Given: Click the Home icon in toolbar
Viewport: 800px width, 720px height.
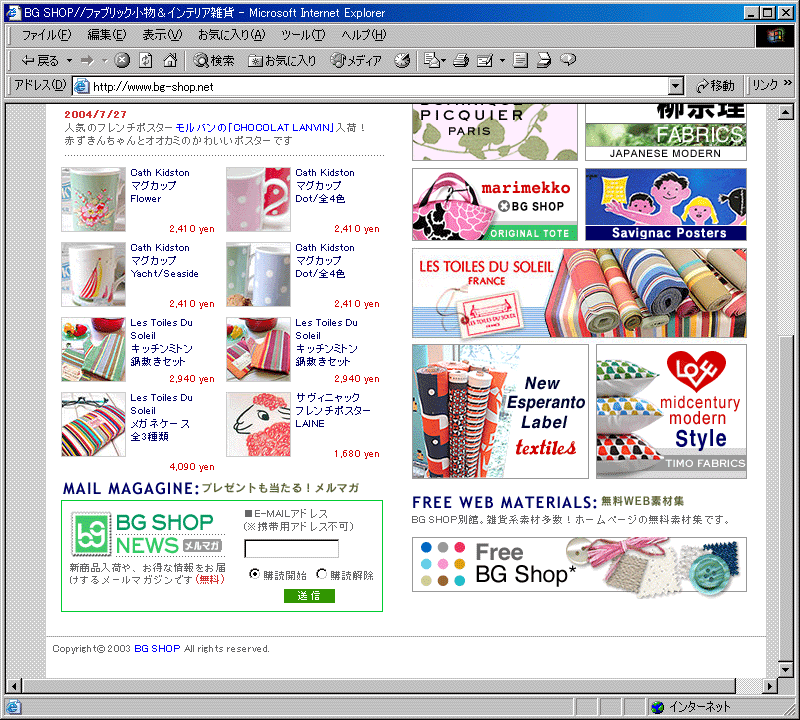Looking at the screenshot, I should pos(169,60).
